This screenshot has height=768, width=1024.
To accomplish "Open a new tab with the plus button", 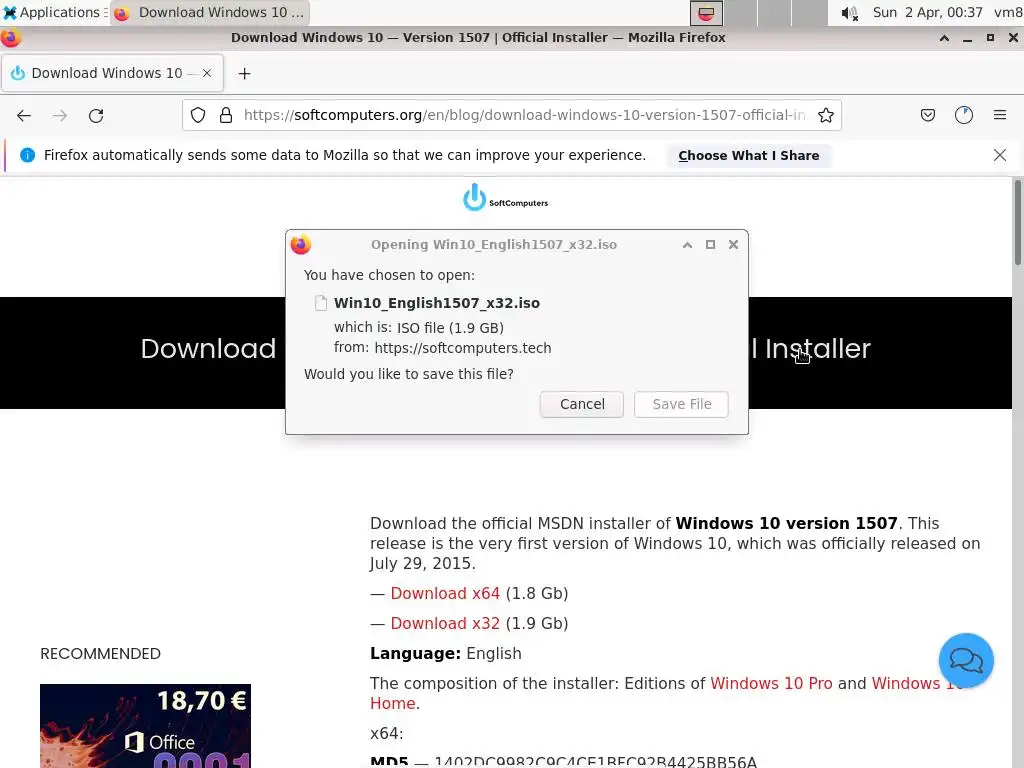I will (x=244, y=74).
